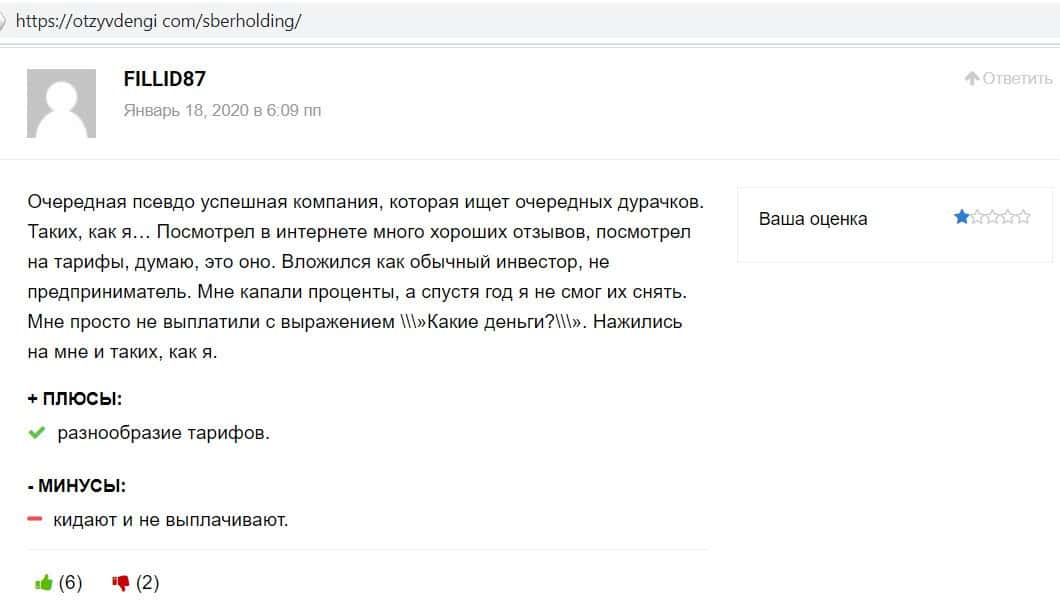Click the МИНУСЫ section heading
Screen dimensions: 1060x611
tap(76, 486)
